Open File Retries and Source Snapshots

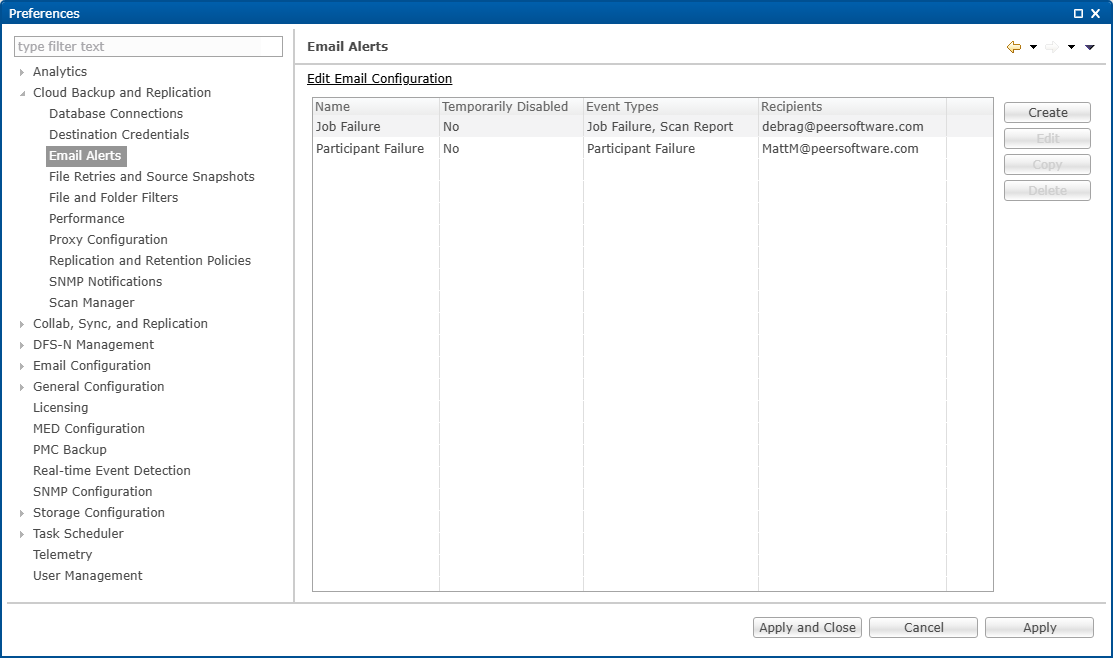pos(151,177)
